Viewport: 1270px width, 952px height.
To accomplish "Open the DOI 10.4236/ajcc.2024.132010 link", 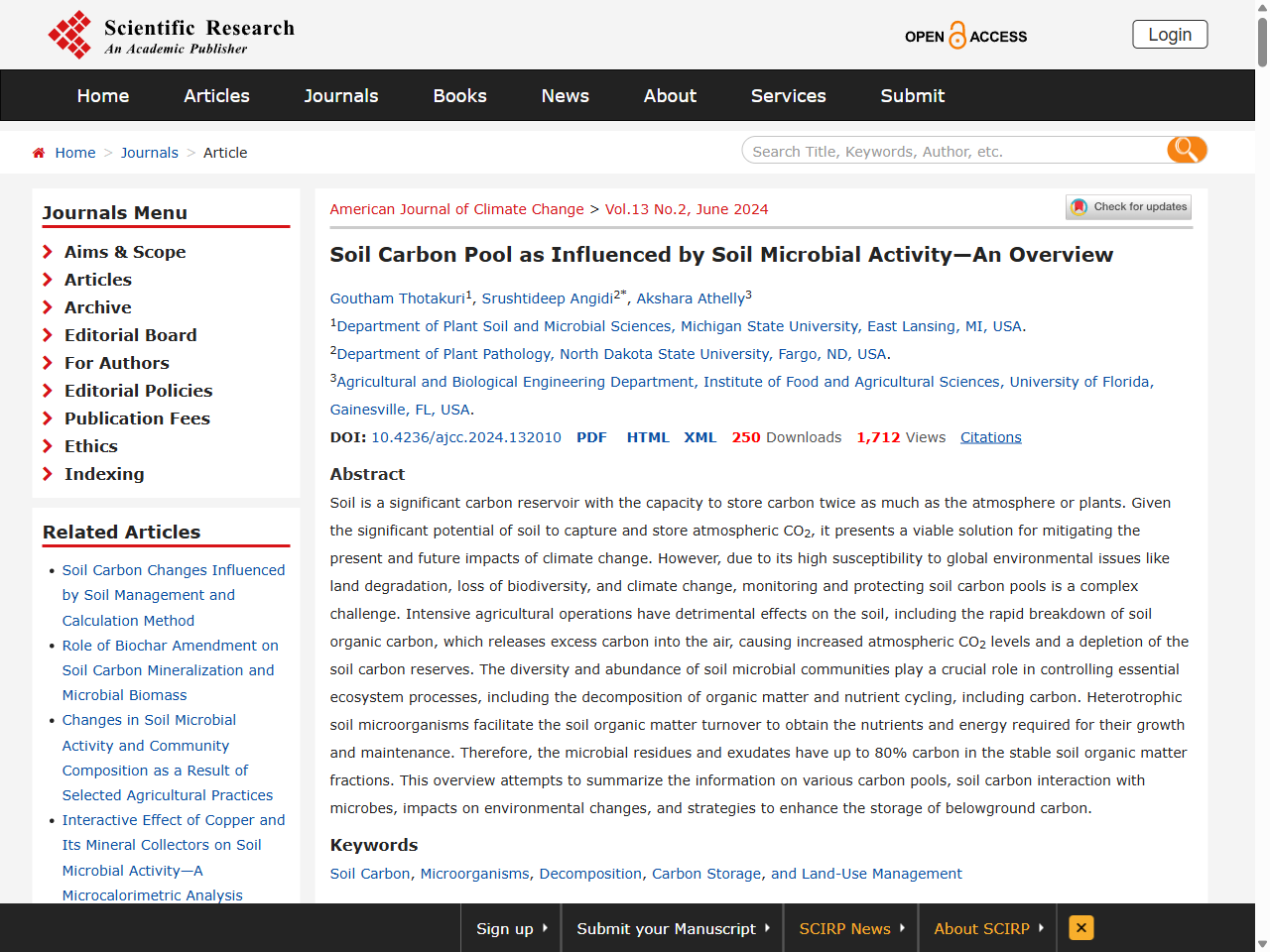I will [465, 436].
